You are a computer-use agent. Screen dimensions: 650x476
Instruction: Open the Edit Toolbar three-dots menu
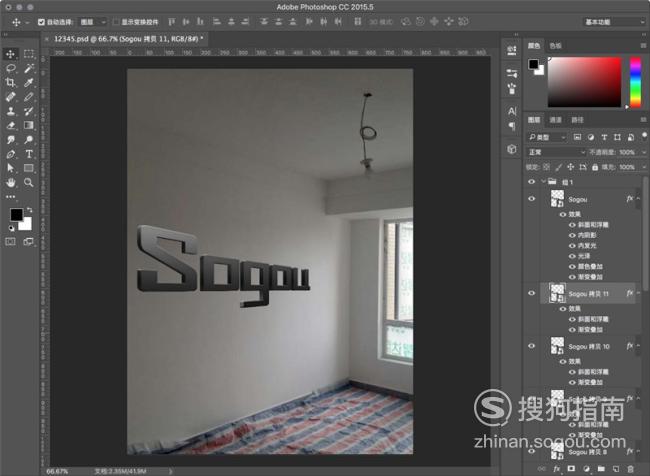pos(10,197)
